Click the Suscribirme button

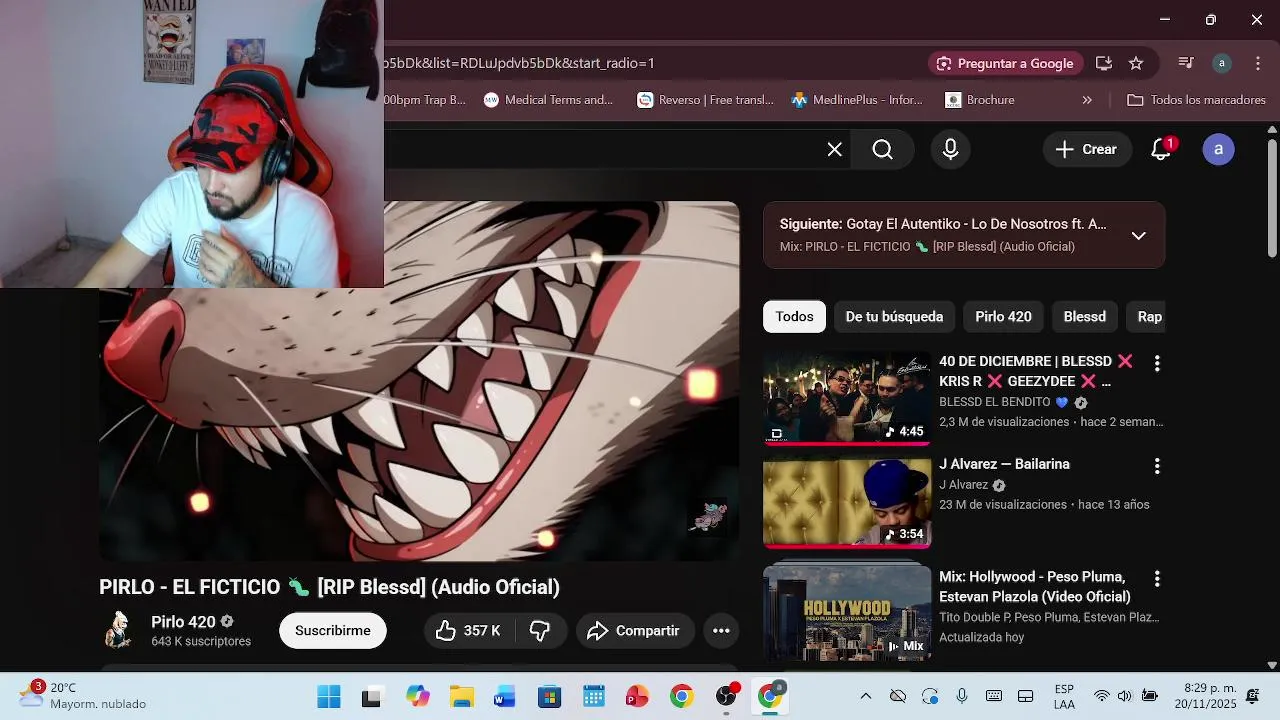tap(333, 631)
